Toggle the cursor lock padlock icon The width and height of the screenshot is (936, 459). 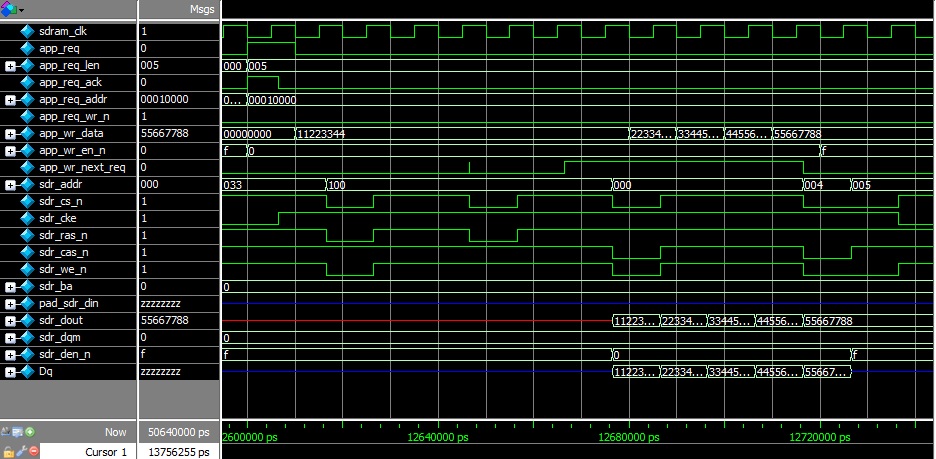coord(8,452)
